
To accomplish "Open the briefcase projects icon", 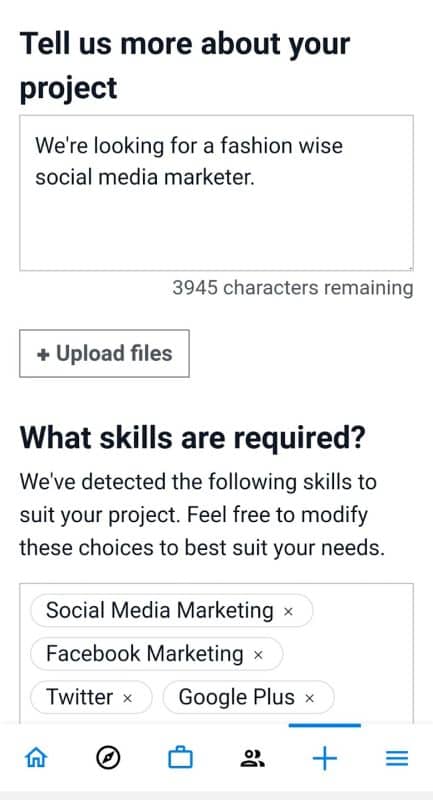I will coord(181,758).
